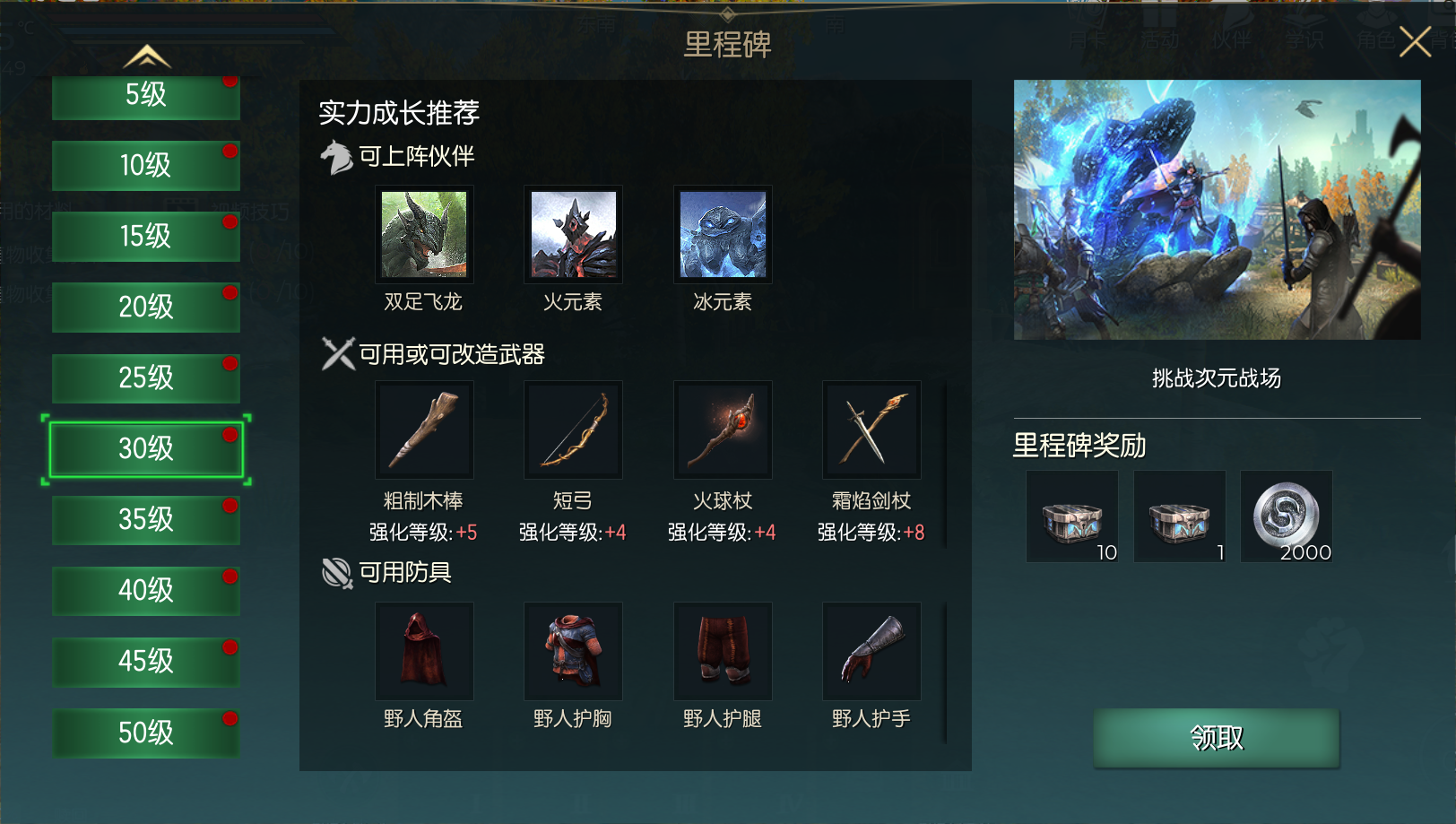1456x824 pixels.
Task: Close the 里程碑 milestone window
Action: [1416, 41]
